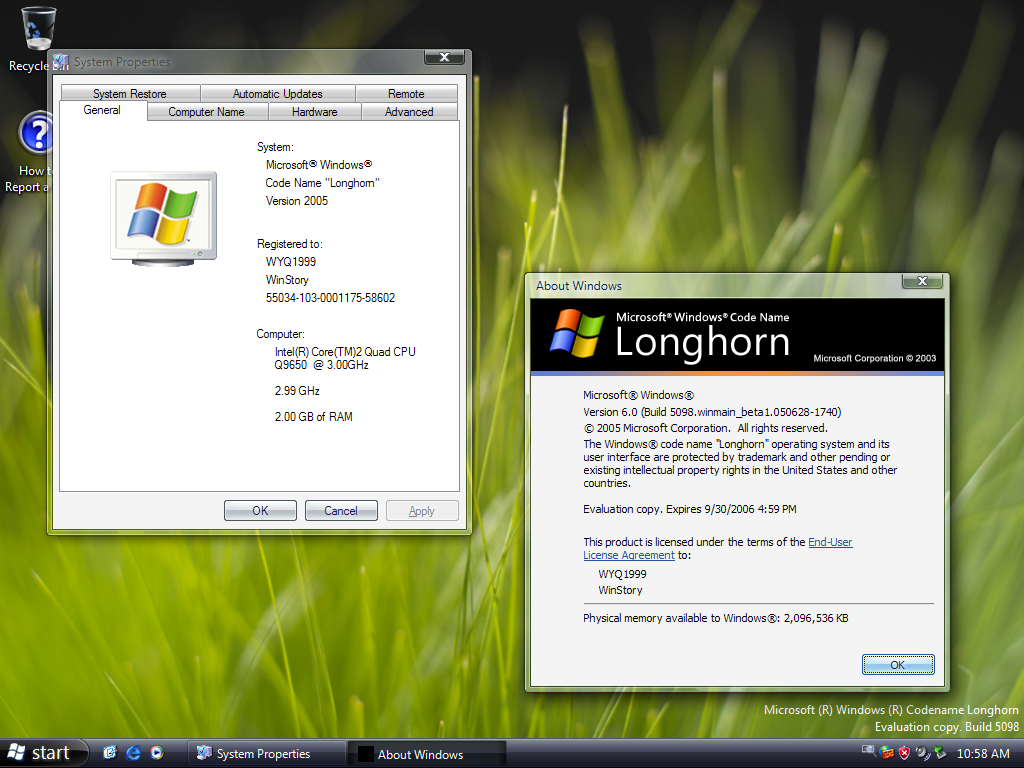Switch to the System Restore tab

click(130, 93)
